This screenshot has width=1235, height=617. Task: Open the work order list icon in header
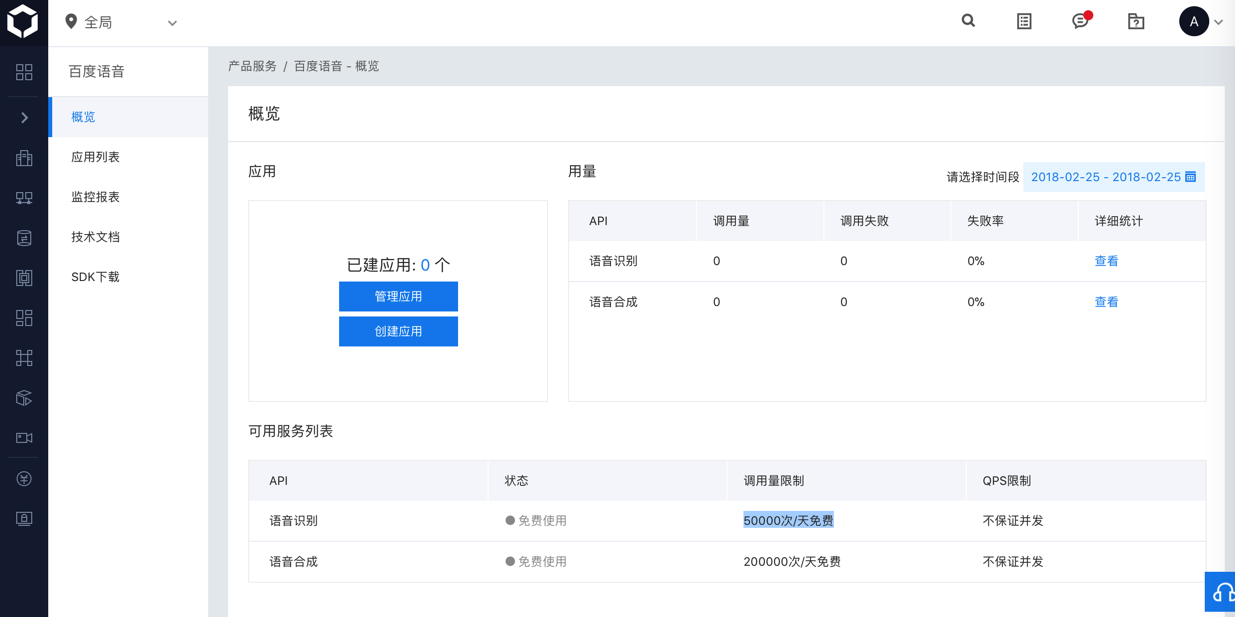click(x=1024, y=21)
